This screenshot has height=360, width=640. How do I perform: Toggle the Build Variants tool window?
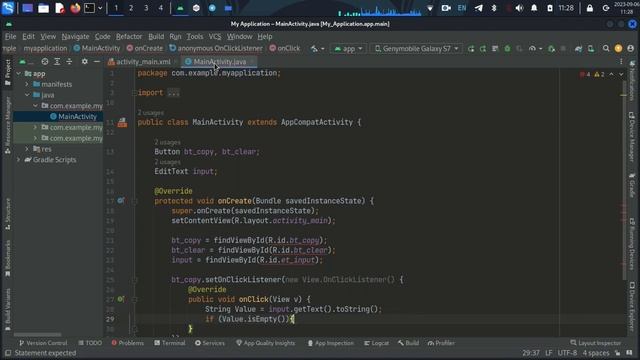click(7, 309)
